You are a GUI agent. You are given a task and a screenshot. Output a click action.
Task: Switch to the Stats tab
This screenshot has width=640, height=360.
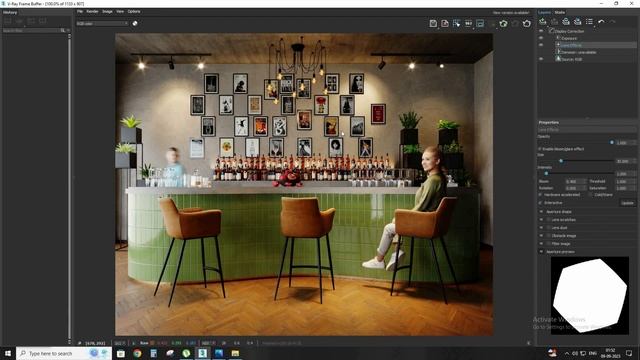[560, 12]
